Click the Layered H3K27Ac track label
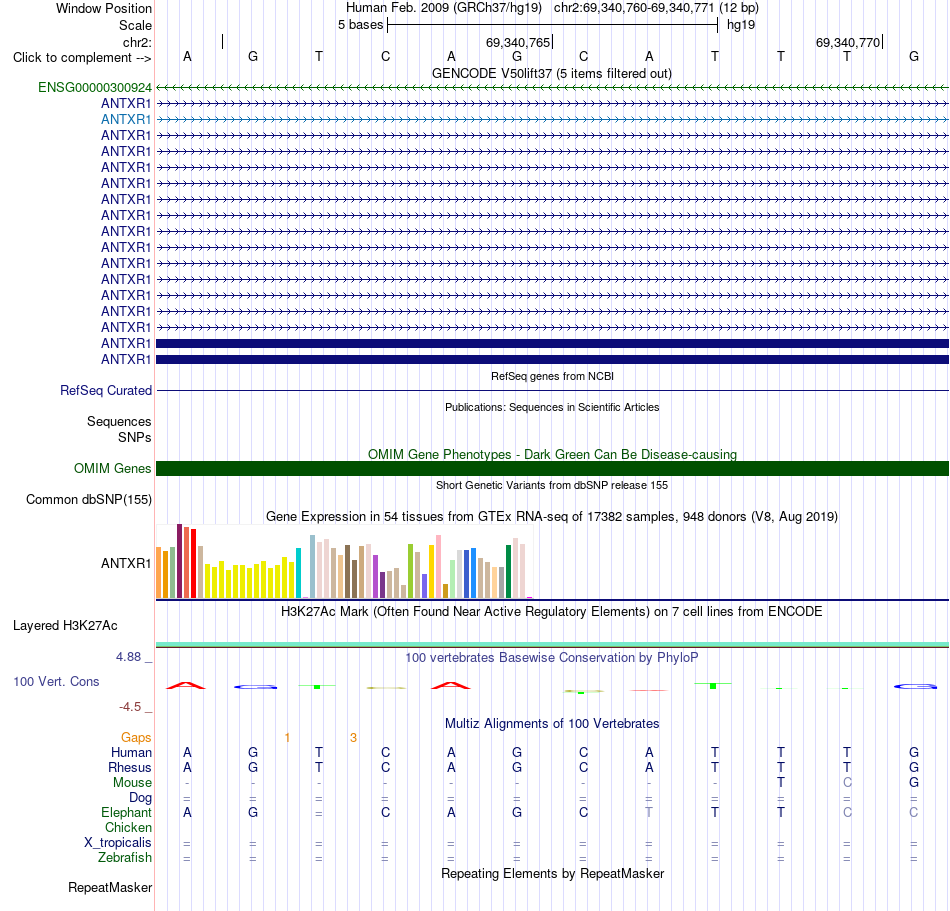This screenshot has width=950, height=911. pos(65,626)
